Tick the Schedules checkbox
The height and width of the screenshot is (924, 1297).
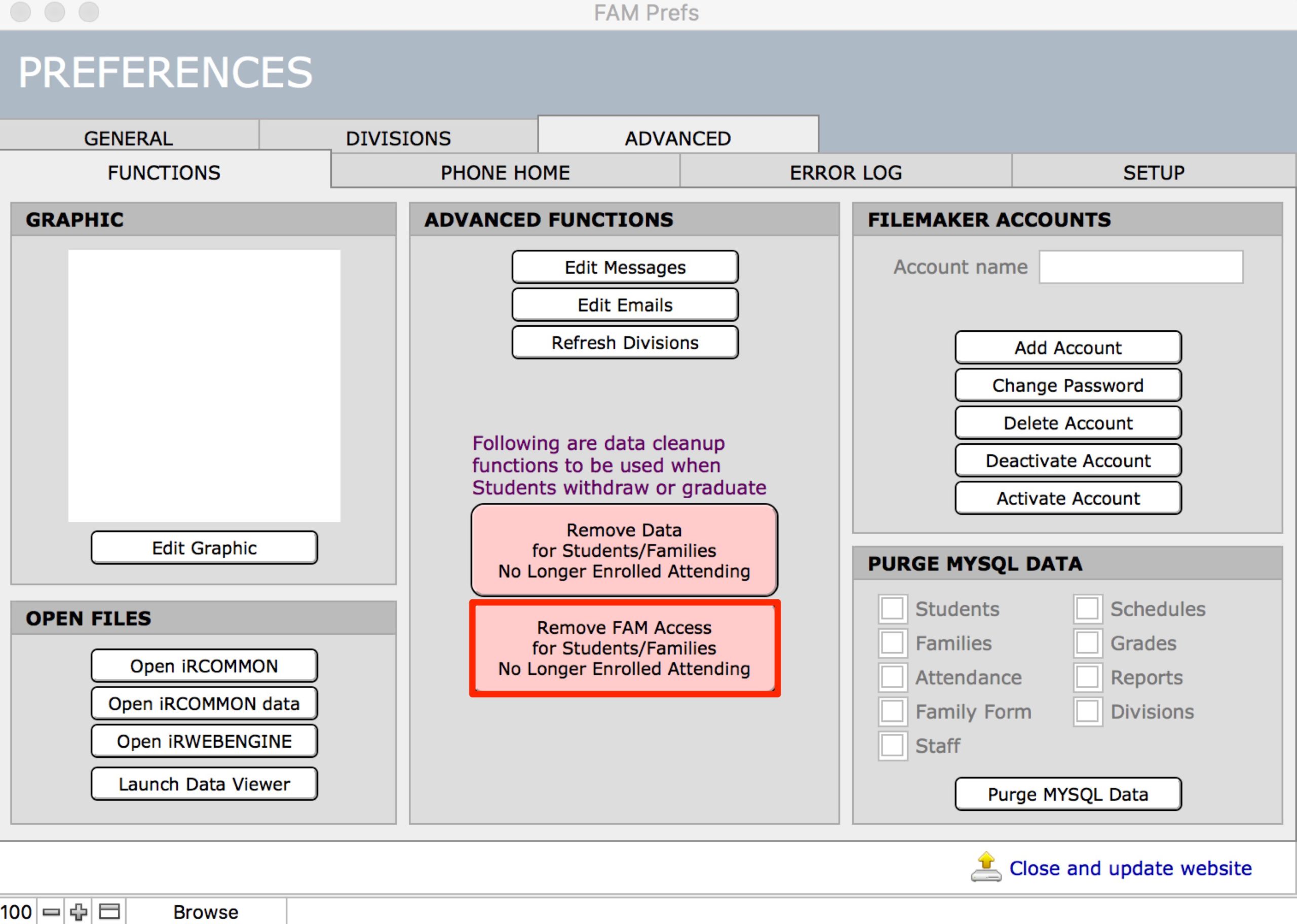coord(1087,608)
